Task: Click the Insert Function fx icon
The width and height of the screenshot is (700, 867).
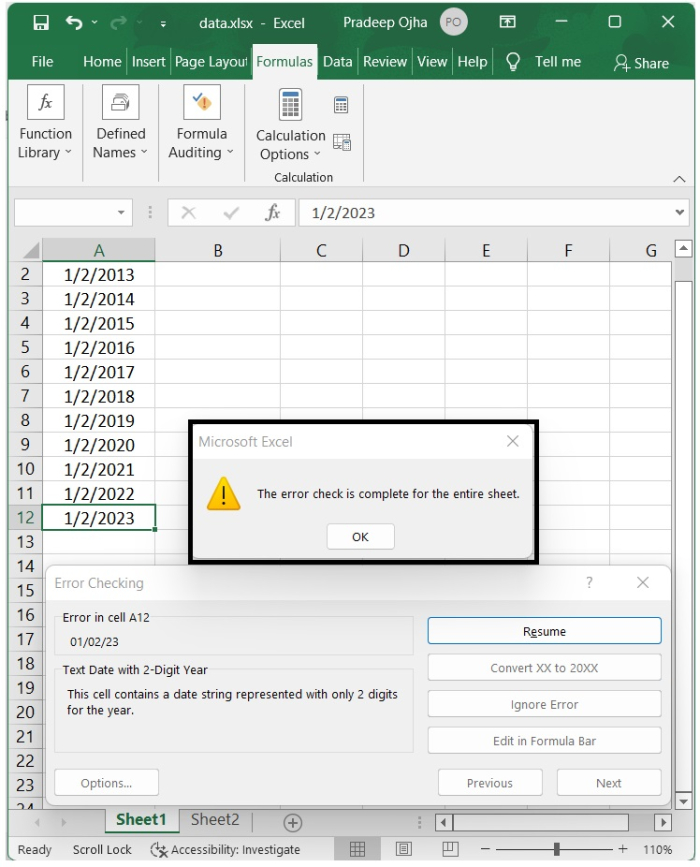Action: point(273,213)
